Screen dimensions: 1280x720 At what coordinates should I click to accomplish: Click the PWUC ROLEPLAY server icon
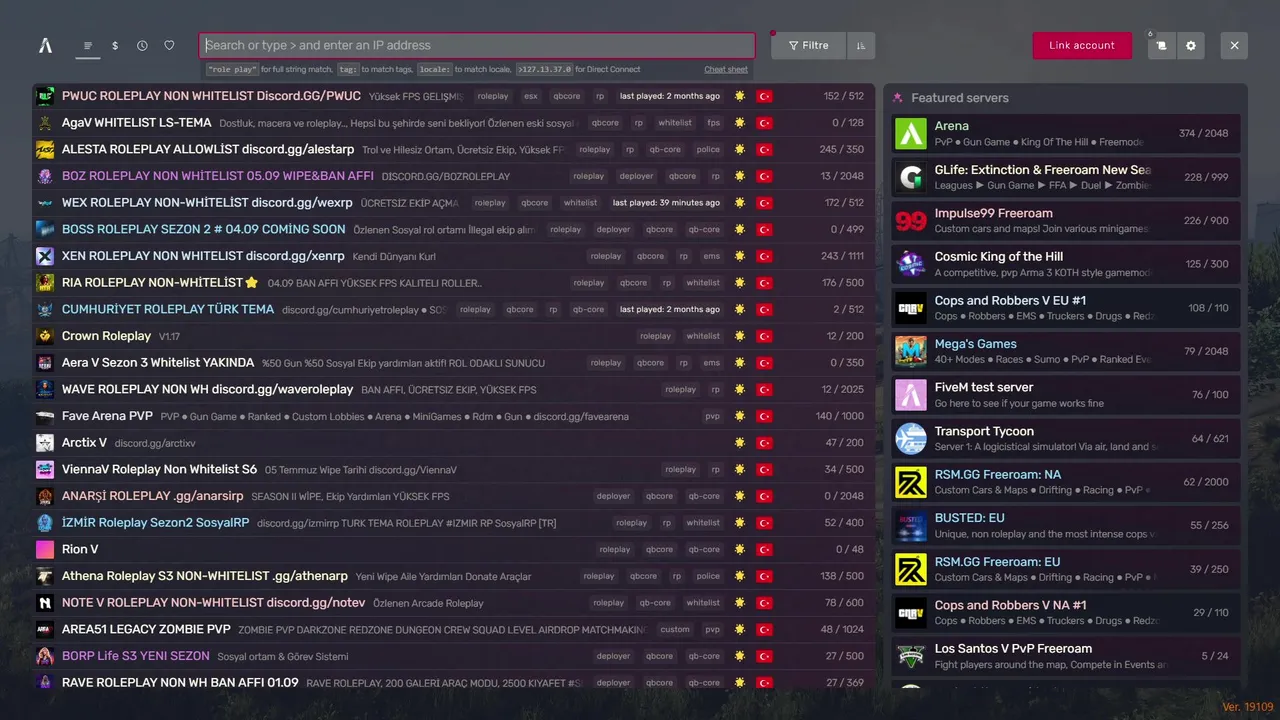[45, 96]
